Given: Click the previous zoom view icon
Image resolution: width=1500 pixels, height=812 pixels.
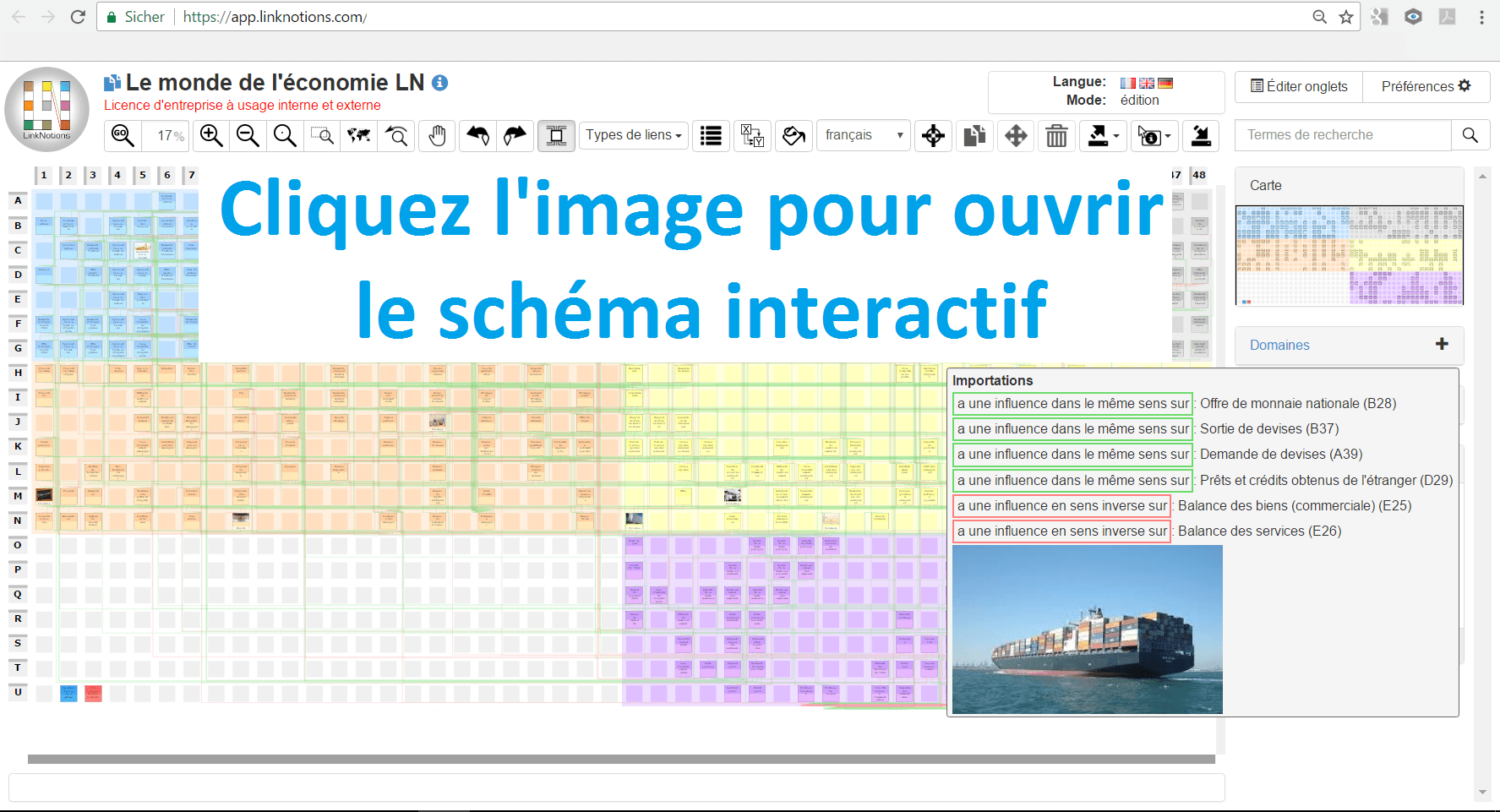Looking at the screenshot, I should tap(396, 135).
